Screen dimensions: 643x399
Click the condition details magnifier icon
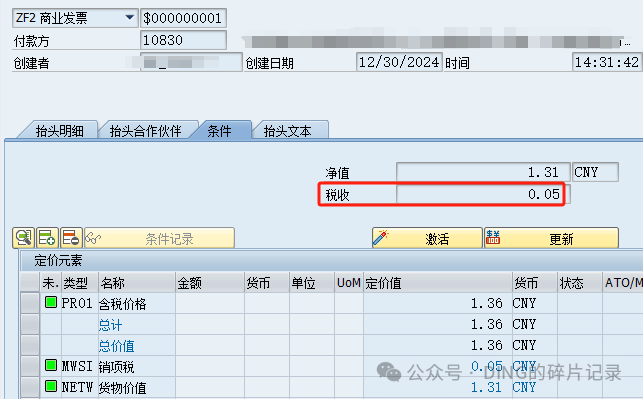pos(23,238)
